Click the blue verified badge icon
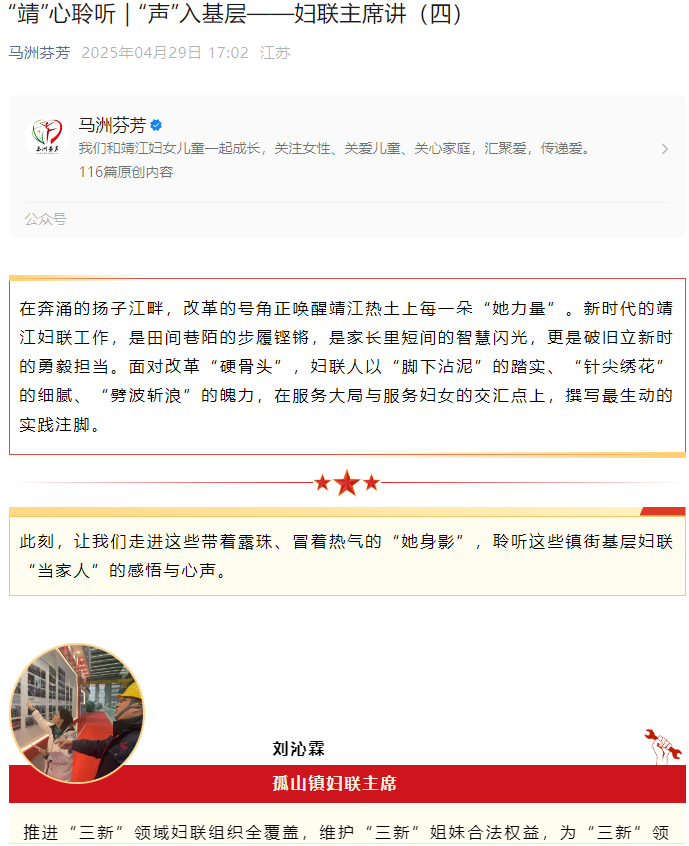Screen dimensions: 689x846 pyautogui.click(x=156, y=125)
